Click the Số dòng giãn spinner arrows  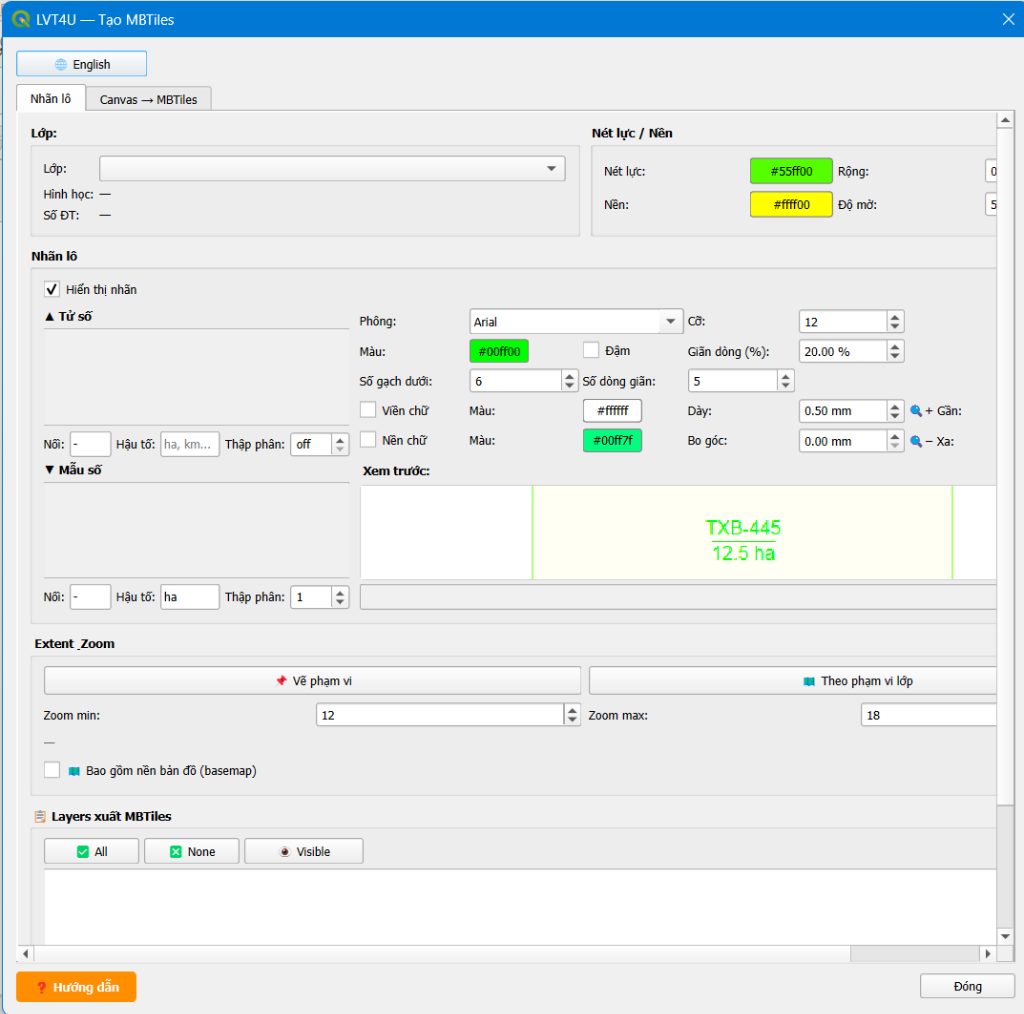click(786, 381)
